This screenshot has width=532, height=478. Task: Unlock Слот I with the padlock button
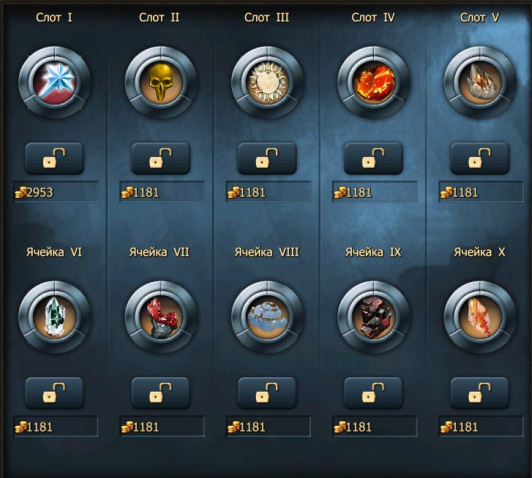point(54,158)
